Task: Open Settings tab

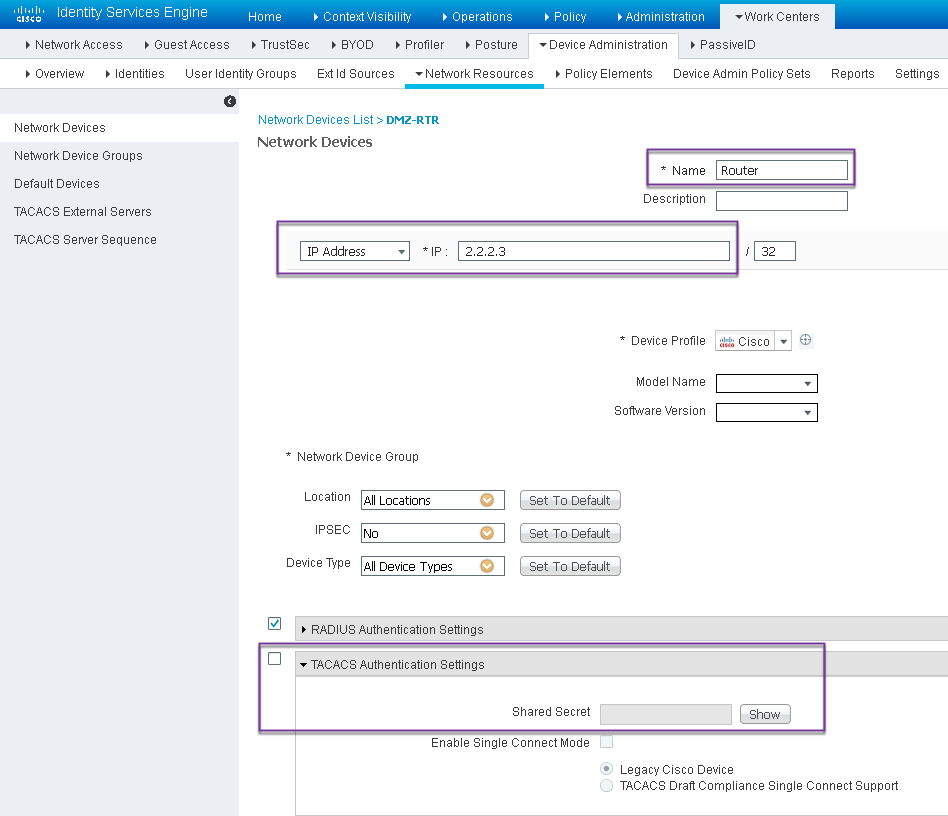Action: click(x=917, y=74)
